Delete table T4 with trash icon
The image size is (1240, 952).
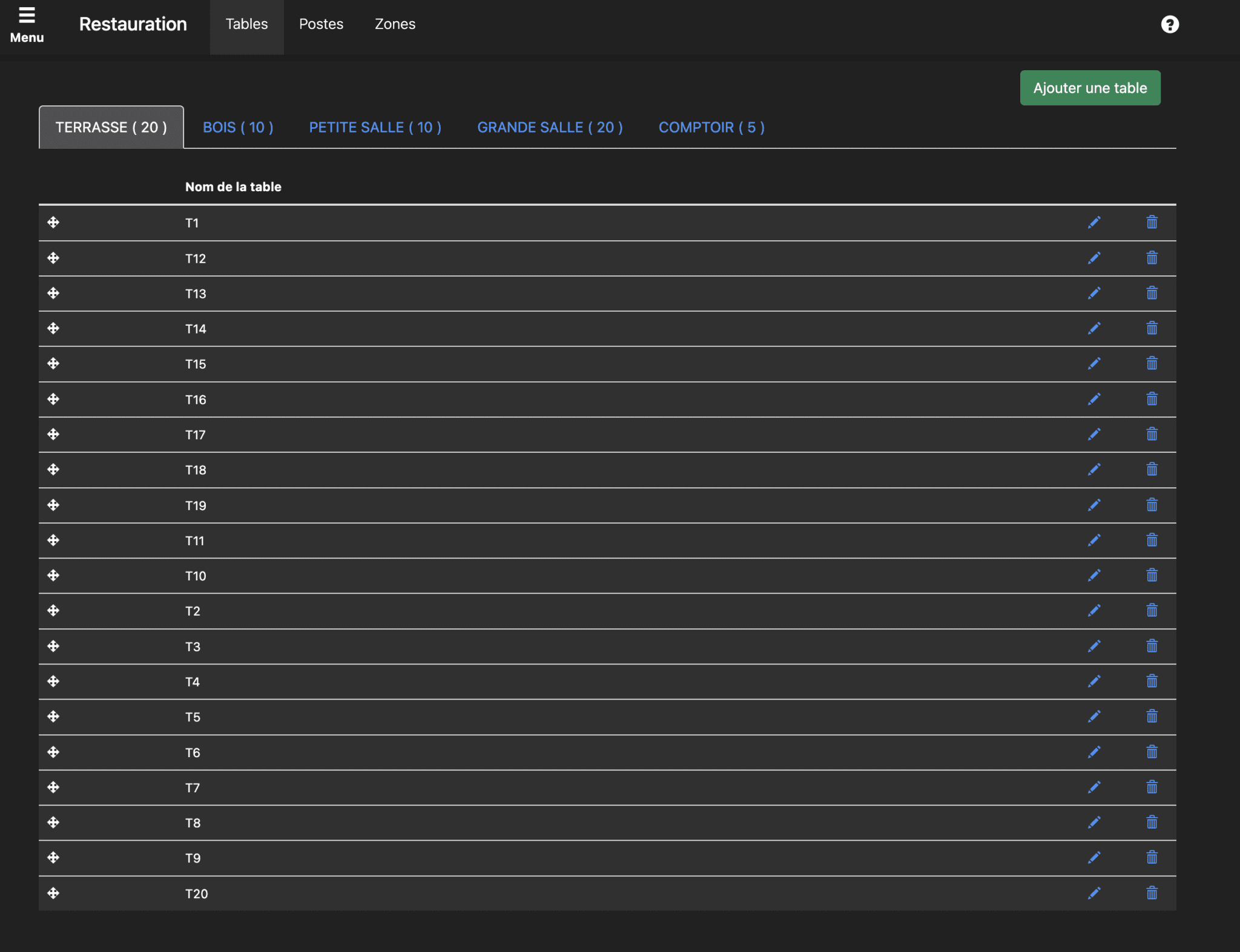(1152, 681)
